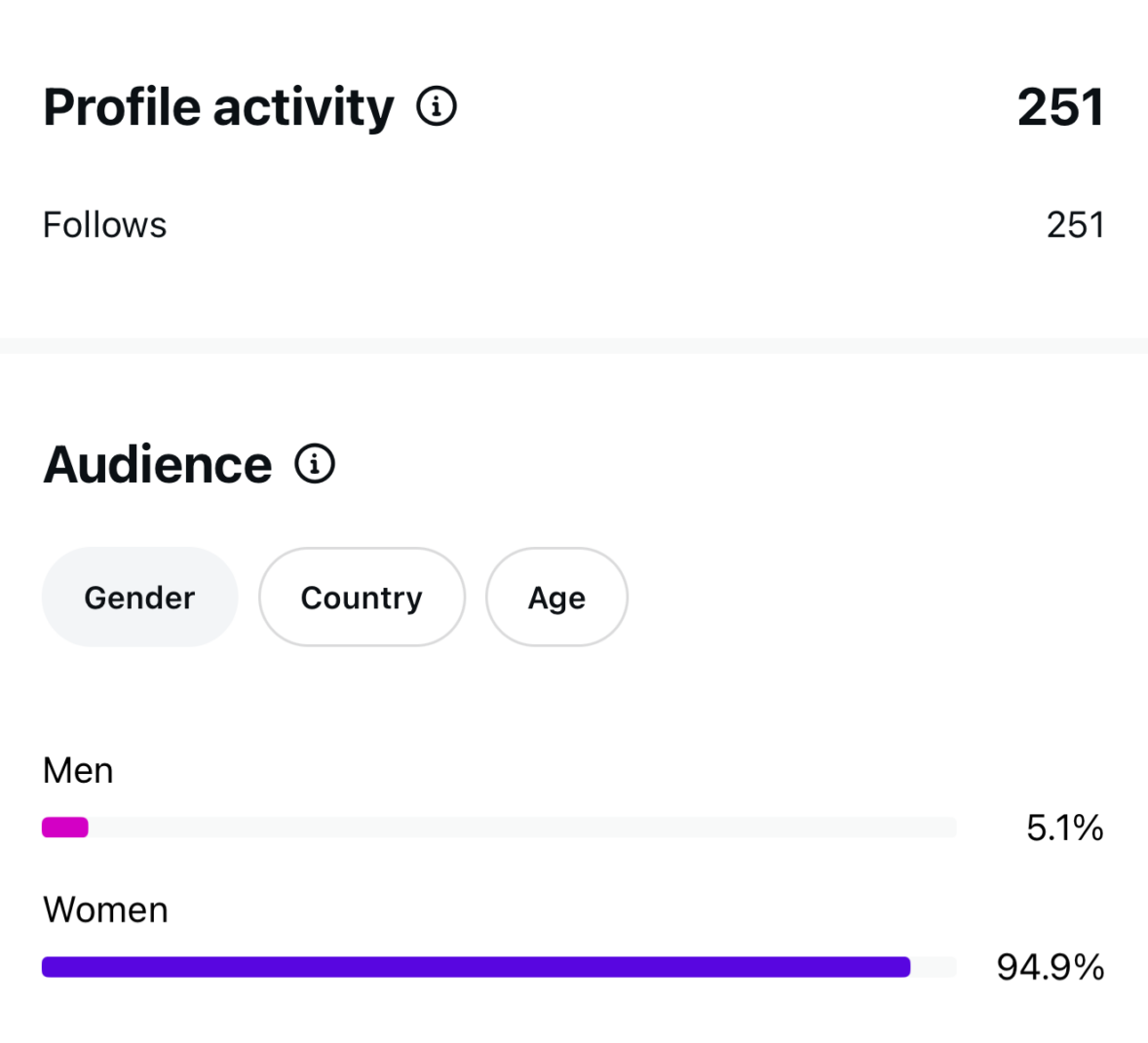Click the bold 251 profile activity total
The width and height of the screenshot is (1148, 1043).
(x=1060, y=107)
